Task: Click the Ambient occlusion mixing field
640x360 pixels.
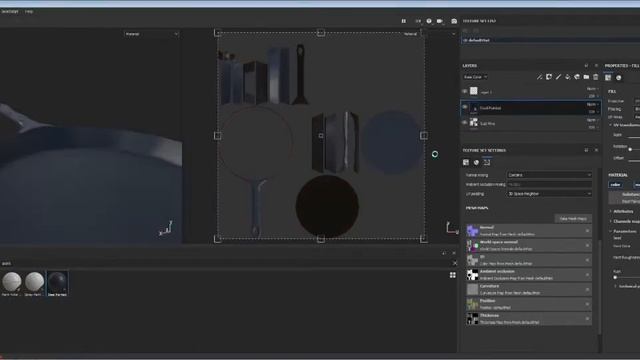Action: [549, 184]
